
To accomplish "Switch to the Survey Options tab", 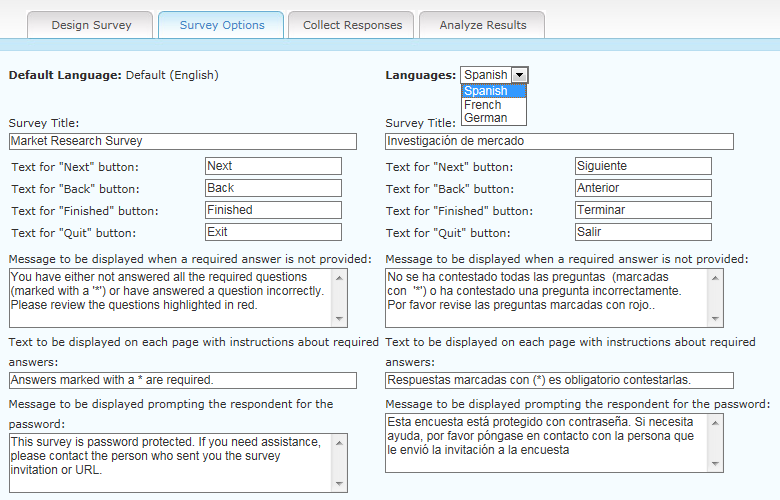I will (x=221, y=25).
